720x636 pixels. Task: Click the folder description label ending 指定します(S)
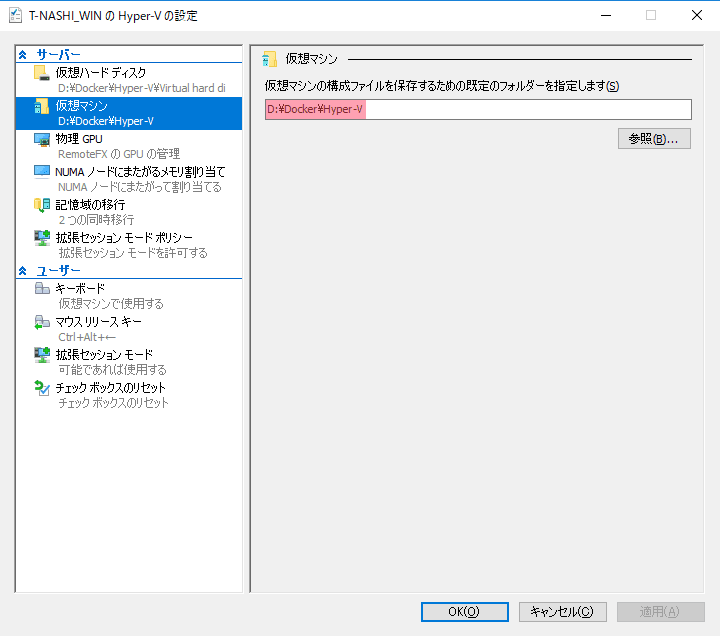tap(442, 86)
